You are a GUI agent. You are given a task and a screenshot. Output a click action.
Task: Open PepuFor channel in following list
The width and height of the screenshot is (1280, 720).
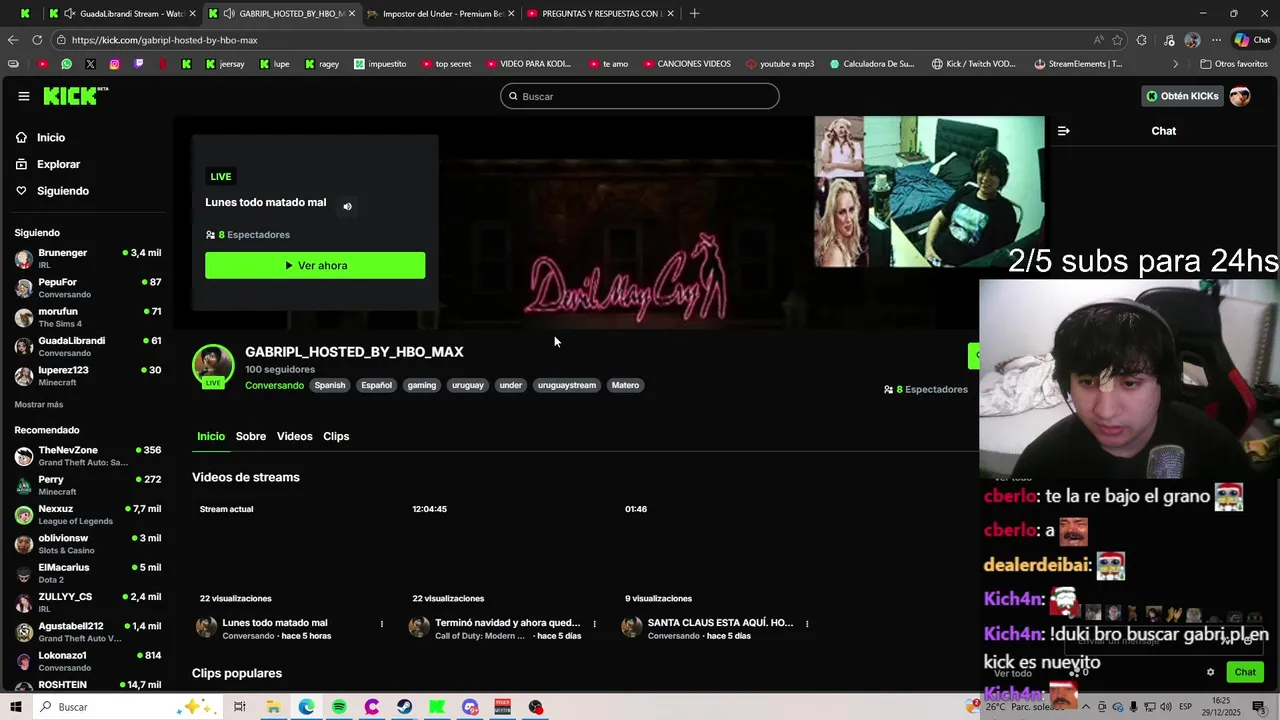(88, 288)
